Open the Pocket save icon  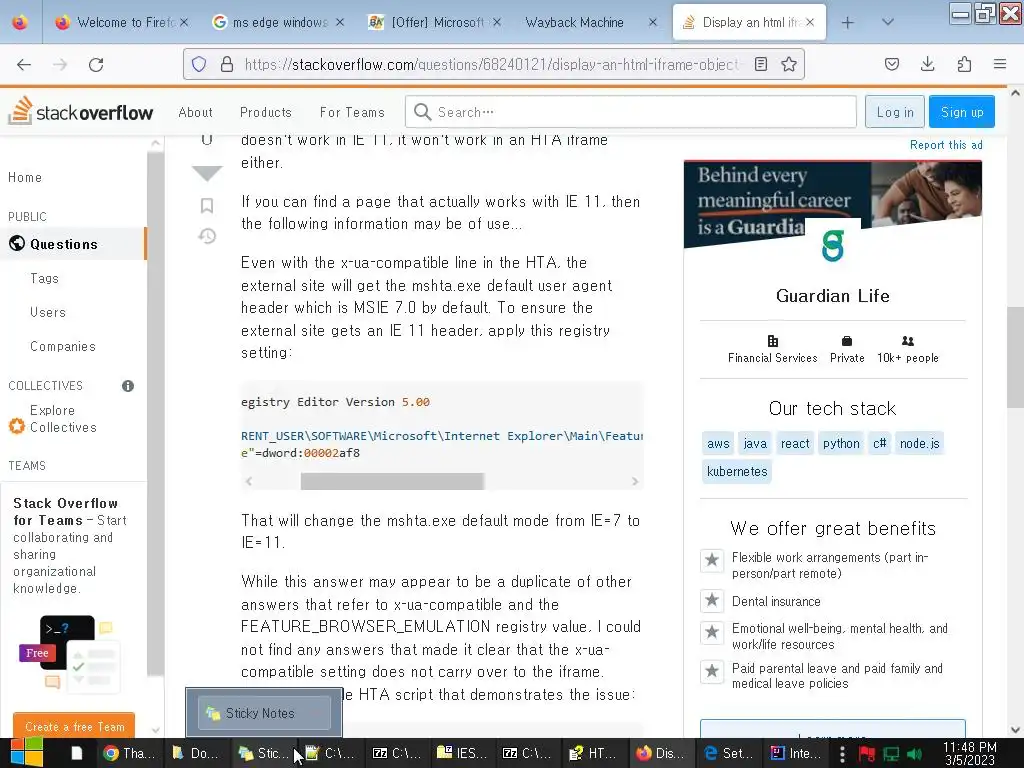[891, 64]
